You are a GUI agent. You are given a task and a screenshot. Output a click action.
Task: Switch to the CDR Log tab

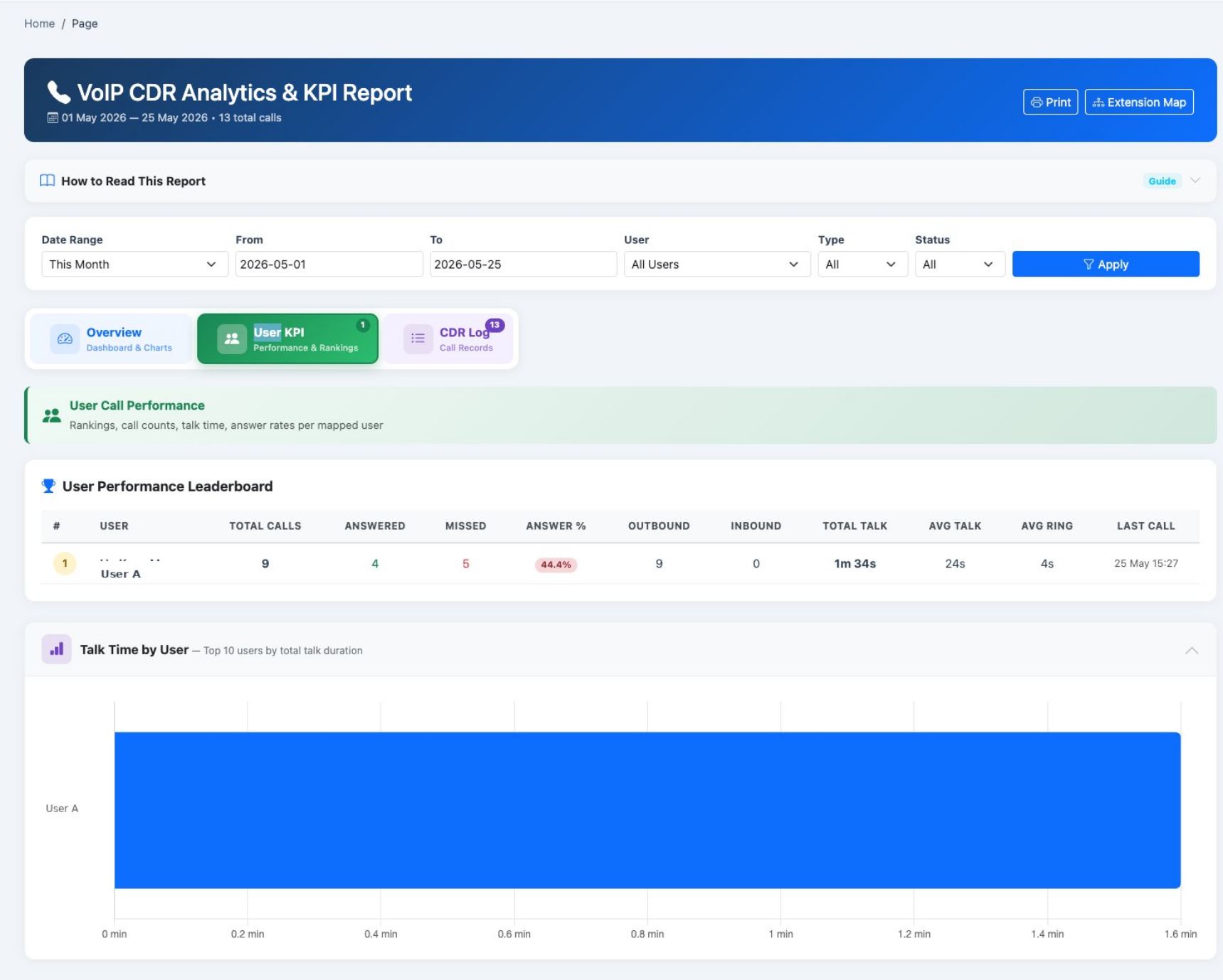(x=448, y=339)
